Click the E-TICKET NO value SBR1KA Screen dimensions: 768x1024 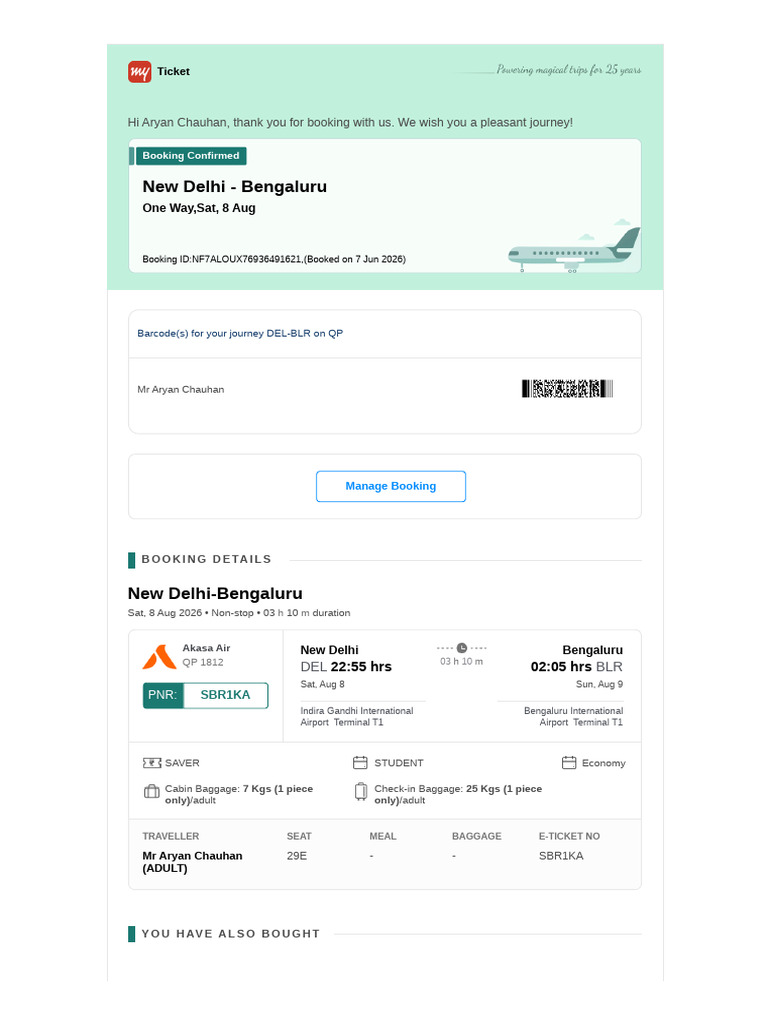pos(561,856)
